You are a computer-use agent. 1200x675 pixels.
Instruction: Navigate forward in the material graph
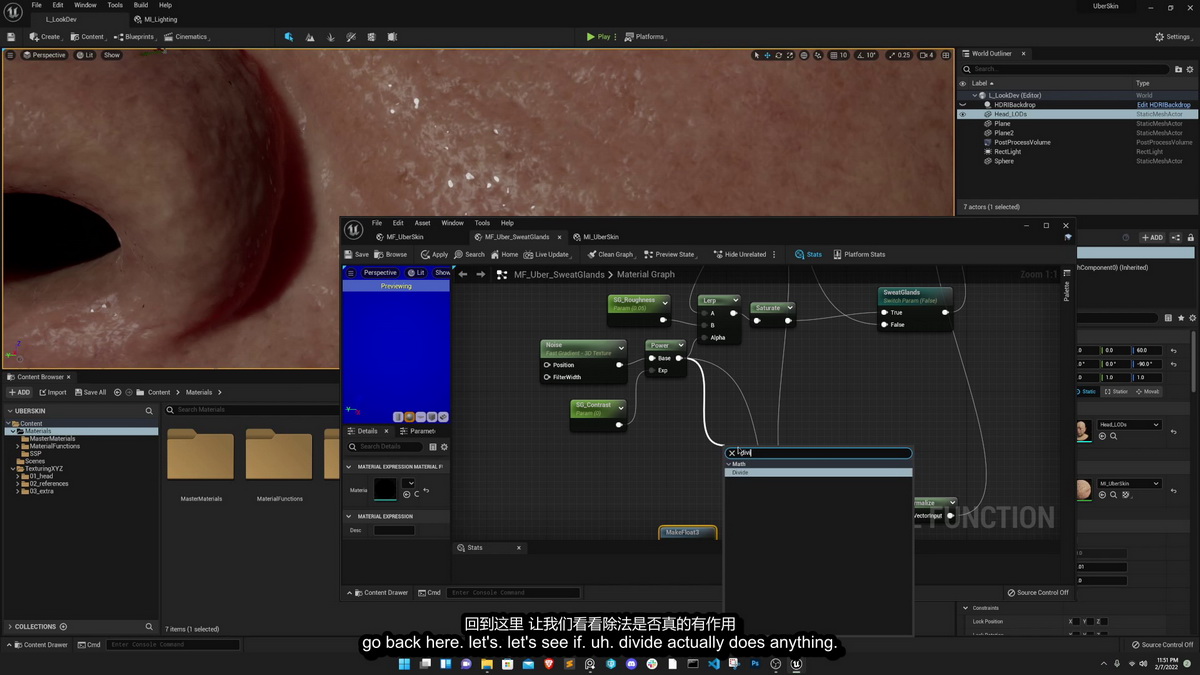tap(481, 274)
